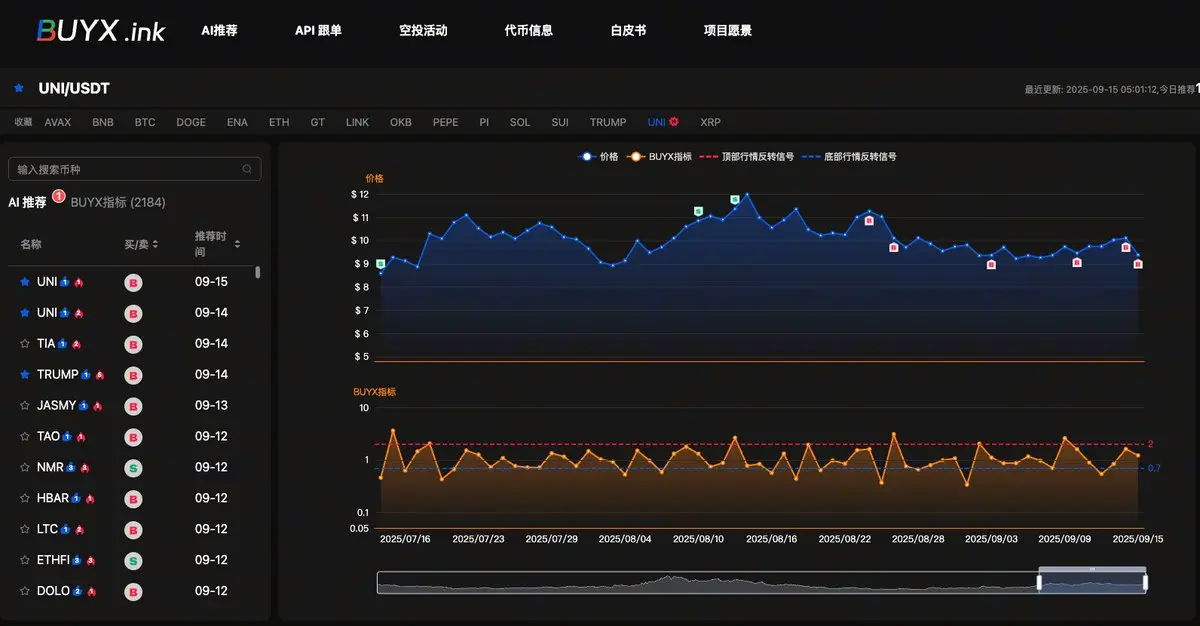1200x626 pixels.
Task: Click the right handle of zoom slider
Action: coord(1145,582)
